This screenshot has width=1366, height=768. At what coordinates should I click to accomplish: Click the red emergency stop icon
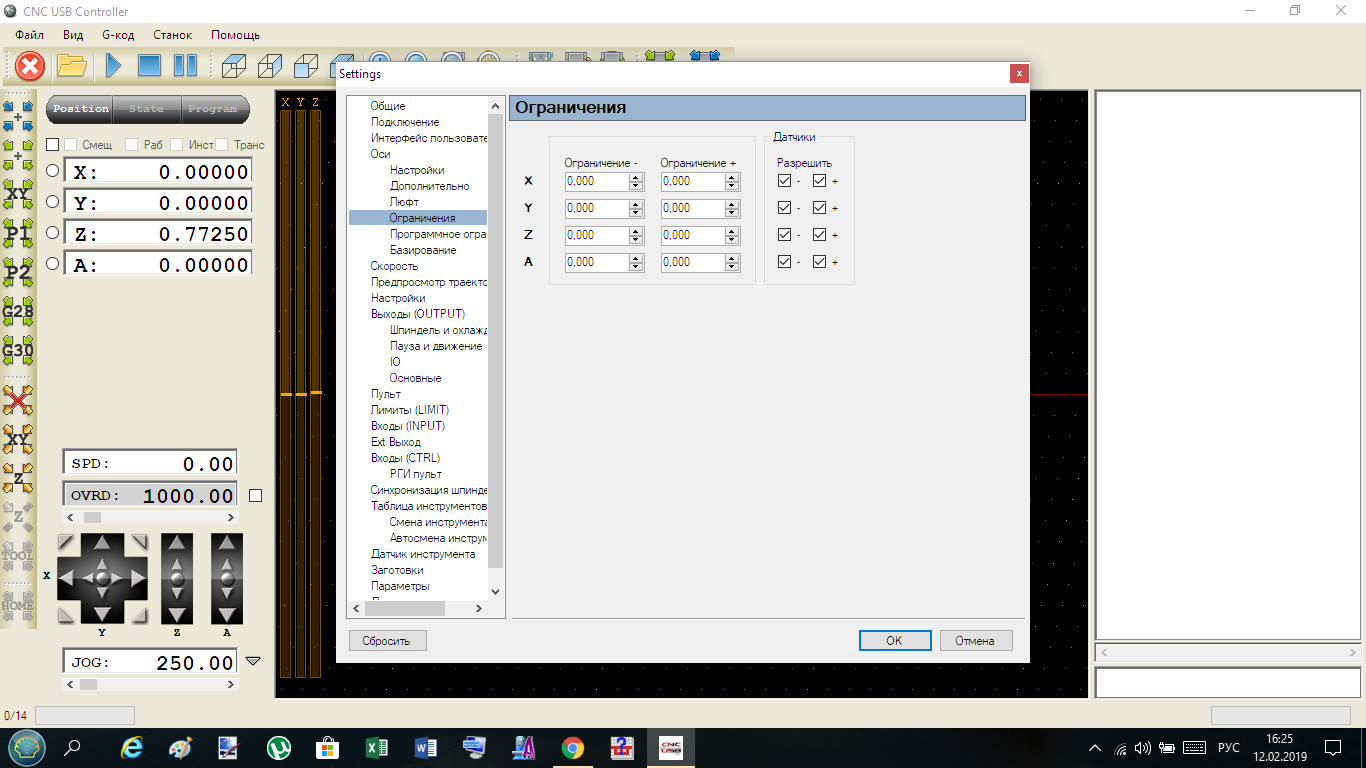(x=31, y=66)
